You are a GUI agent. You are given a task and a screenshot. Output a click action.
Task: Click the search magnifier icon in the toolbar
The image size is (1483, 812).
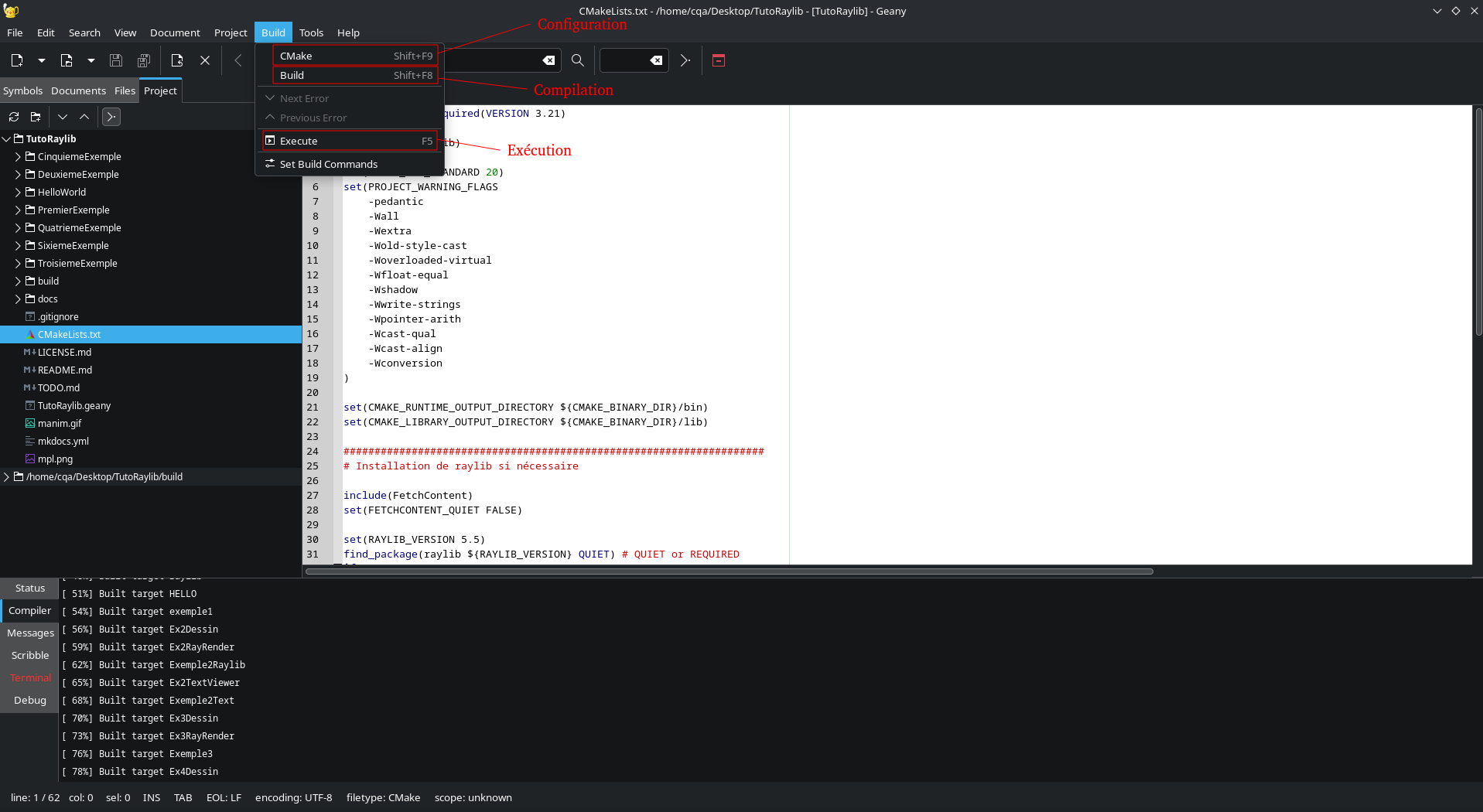coord(576,60)
